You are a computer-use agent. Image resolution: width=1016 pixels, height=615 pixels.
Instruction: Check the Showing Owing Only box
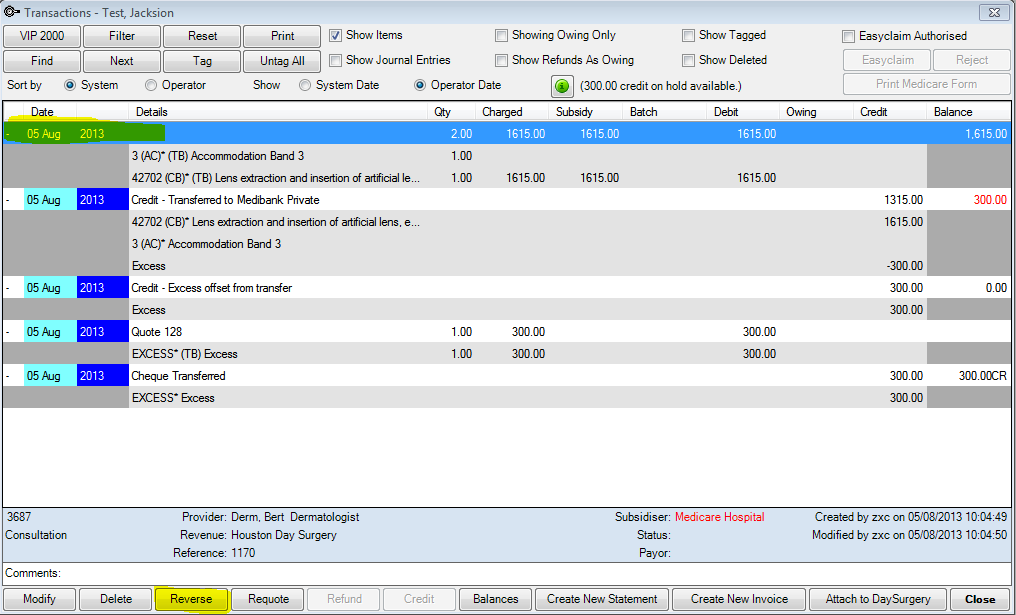(501, 36)
